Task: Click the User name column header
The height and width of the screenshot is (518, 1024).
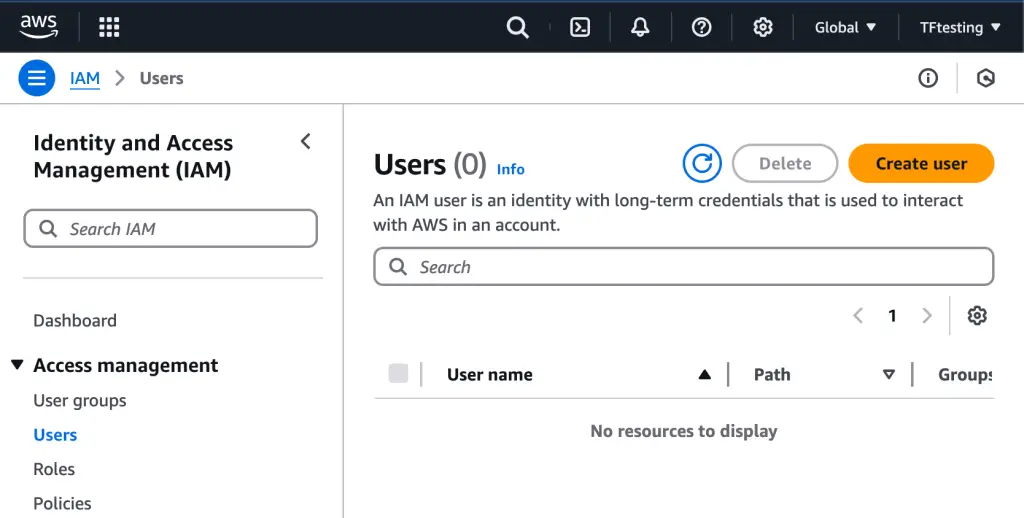Action: [x=490, y=374]
